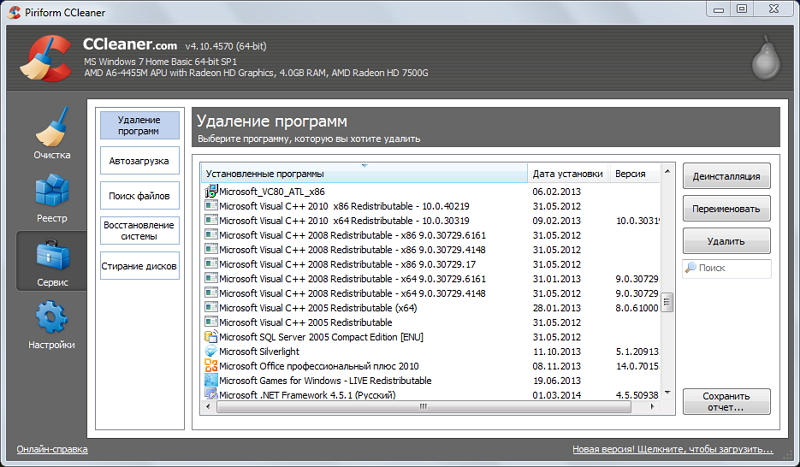Viewport: 800px width, 467px height.
Task: Open the Реестр registry section
Action: click(x=51, y=198)
